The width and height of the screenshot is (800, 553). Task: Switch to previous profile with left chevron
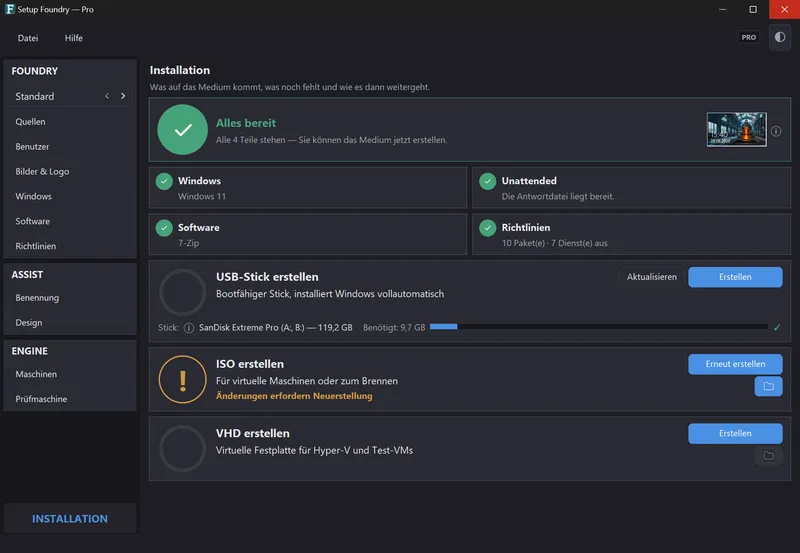coord(107,96)
